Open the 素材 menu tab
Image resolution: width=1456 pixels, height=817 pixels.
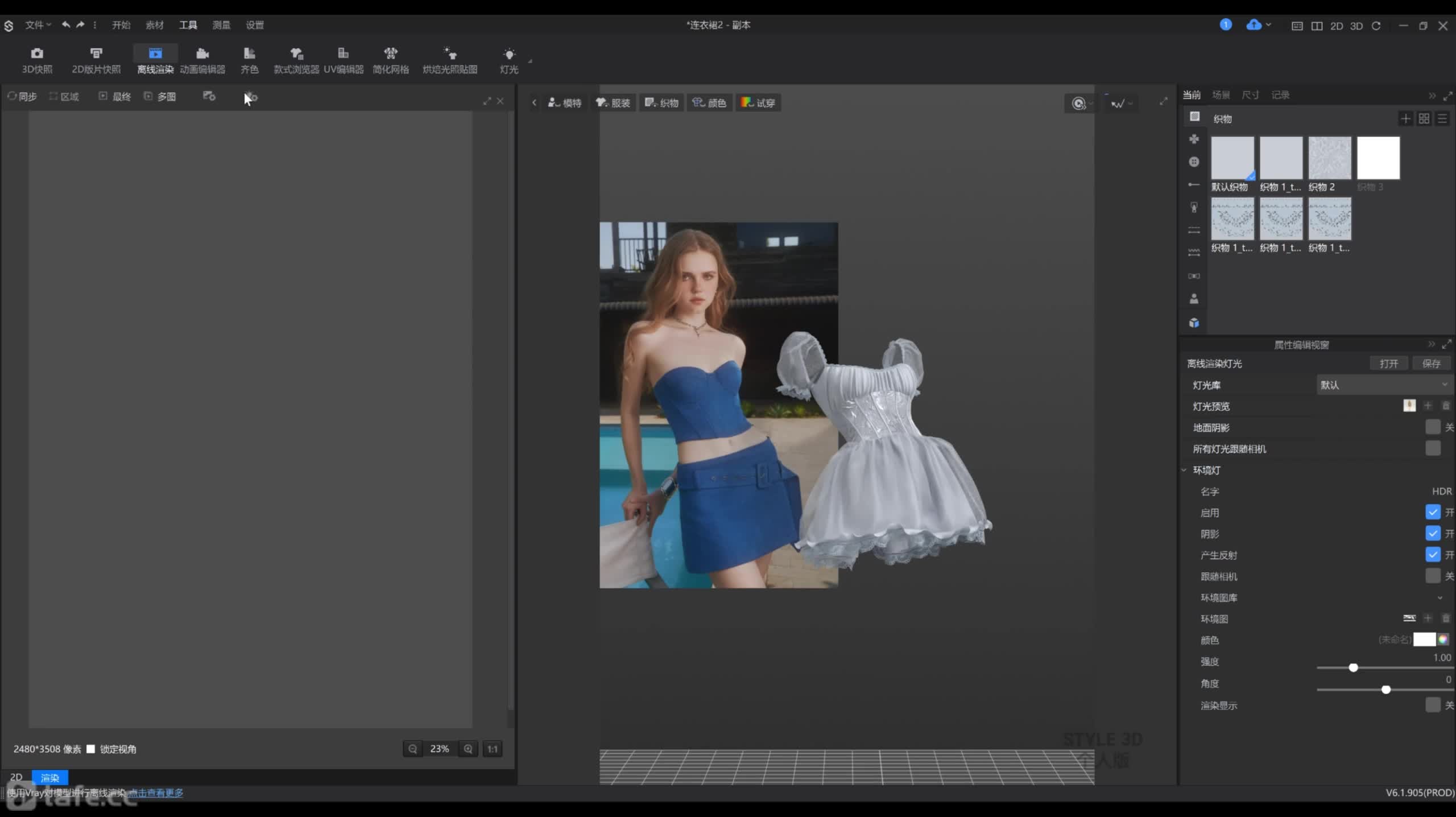pyautogui.click(x=155, y=24)
